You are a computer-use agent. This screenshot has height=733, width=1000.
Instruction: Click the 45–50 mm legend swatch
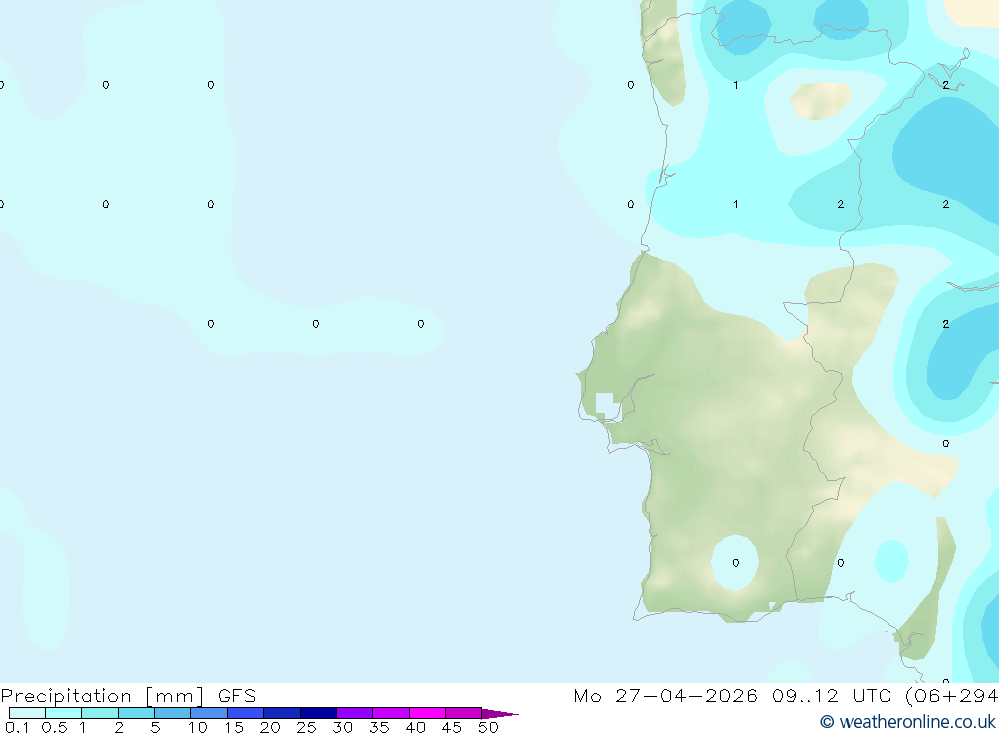point(464,713)
